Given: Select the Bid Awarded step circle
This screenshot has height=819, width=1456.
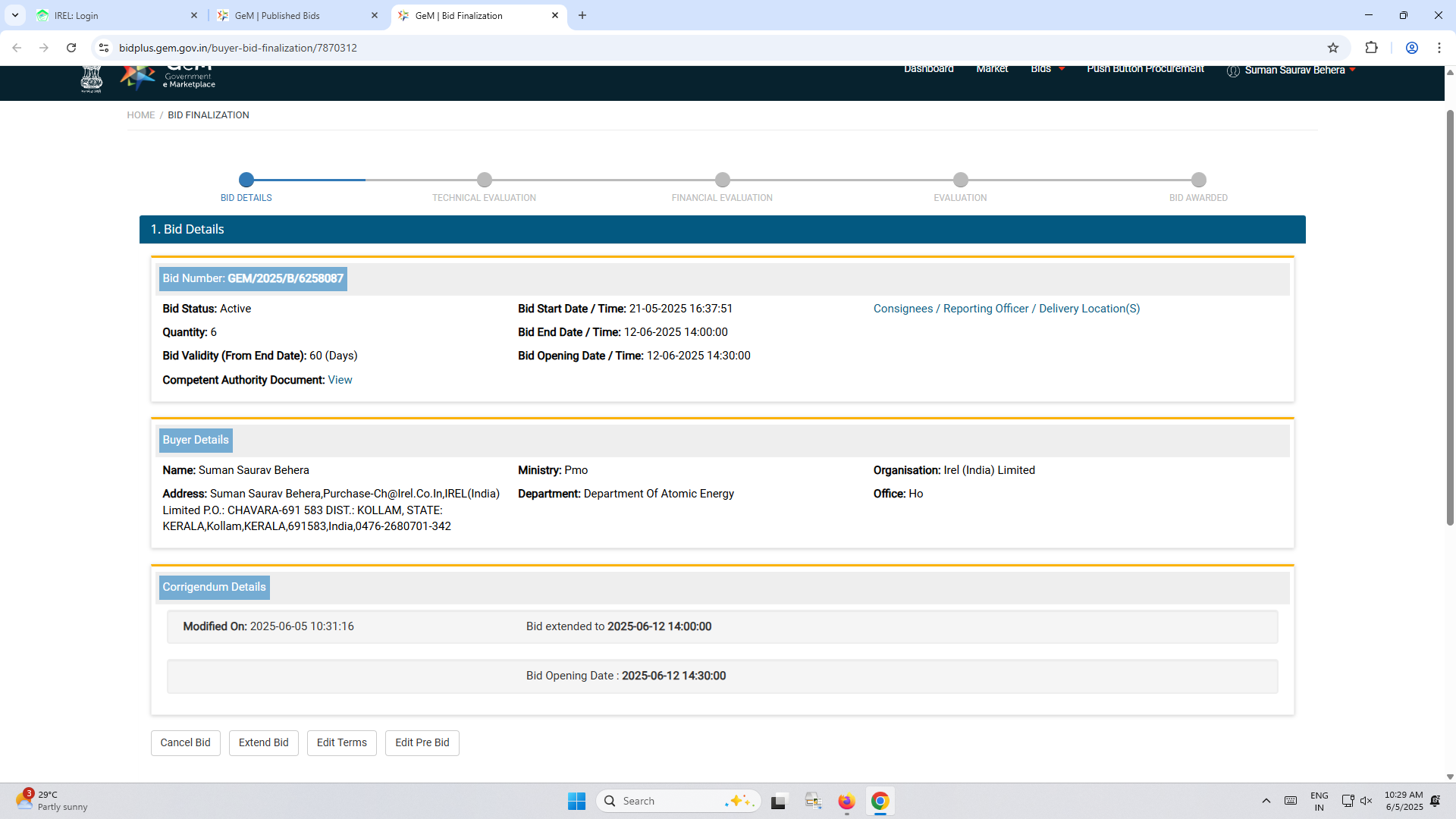Looking at the screenshot, I should tap(1199, 180).
